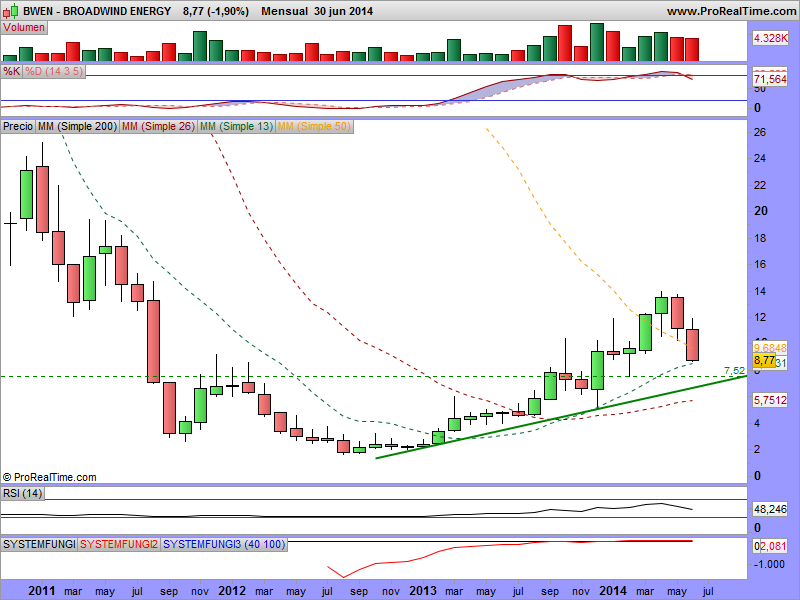Select the Volumen indicator label
This screenshot has width=800, height=600.
coord(24,28)
